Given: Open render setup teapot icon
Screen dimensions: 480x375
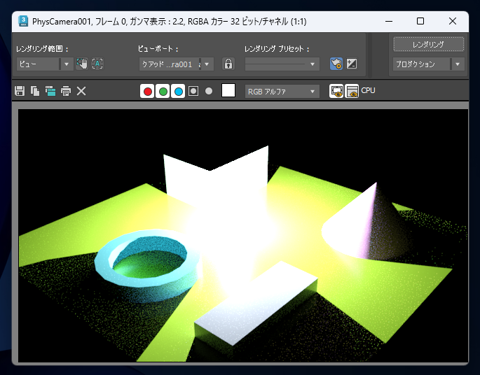Looking at the screenshot, I should pyautogui.click(x=336, y=64).
